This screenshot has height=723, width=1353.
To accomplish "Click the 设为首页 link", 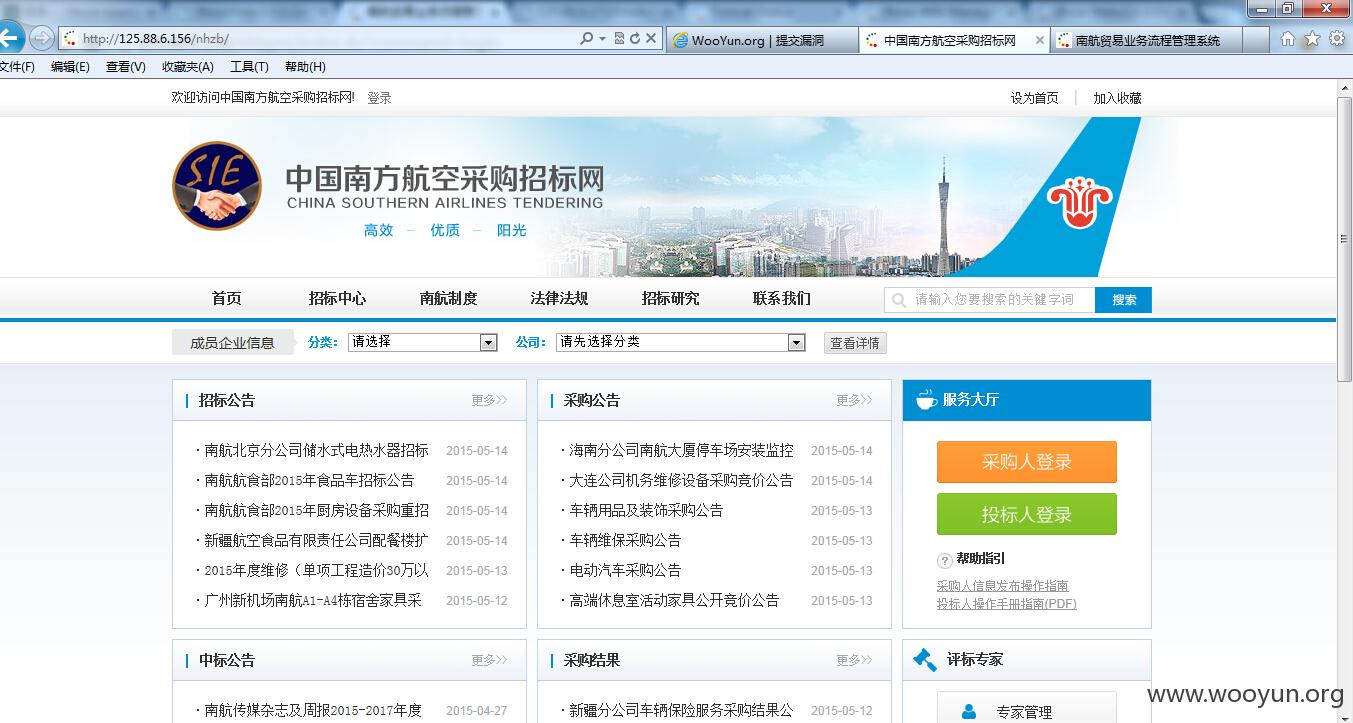I will pos(1034,98).
